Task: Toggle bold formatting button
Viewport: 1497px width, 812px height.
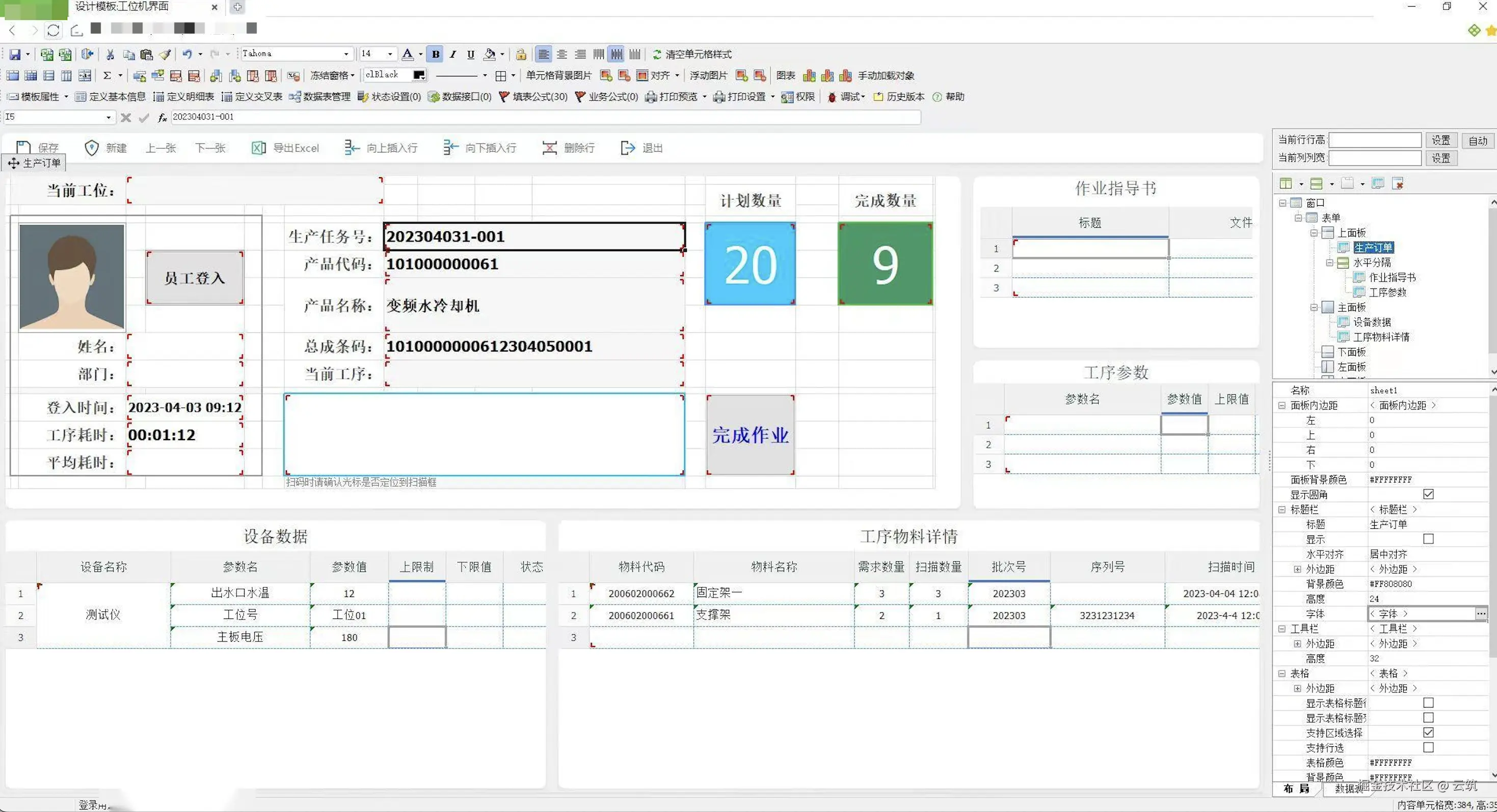Action: pyautogui.click(x=435, y=54)
